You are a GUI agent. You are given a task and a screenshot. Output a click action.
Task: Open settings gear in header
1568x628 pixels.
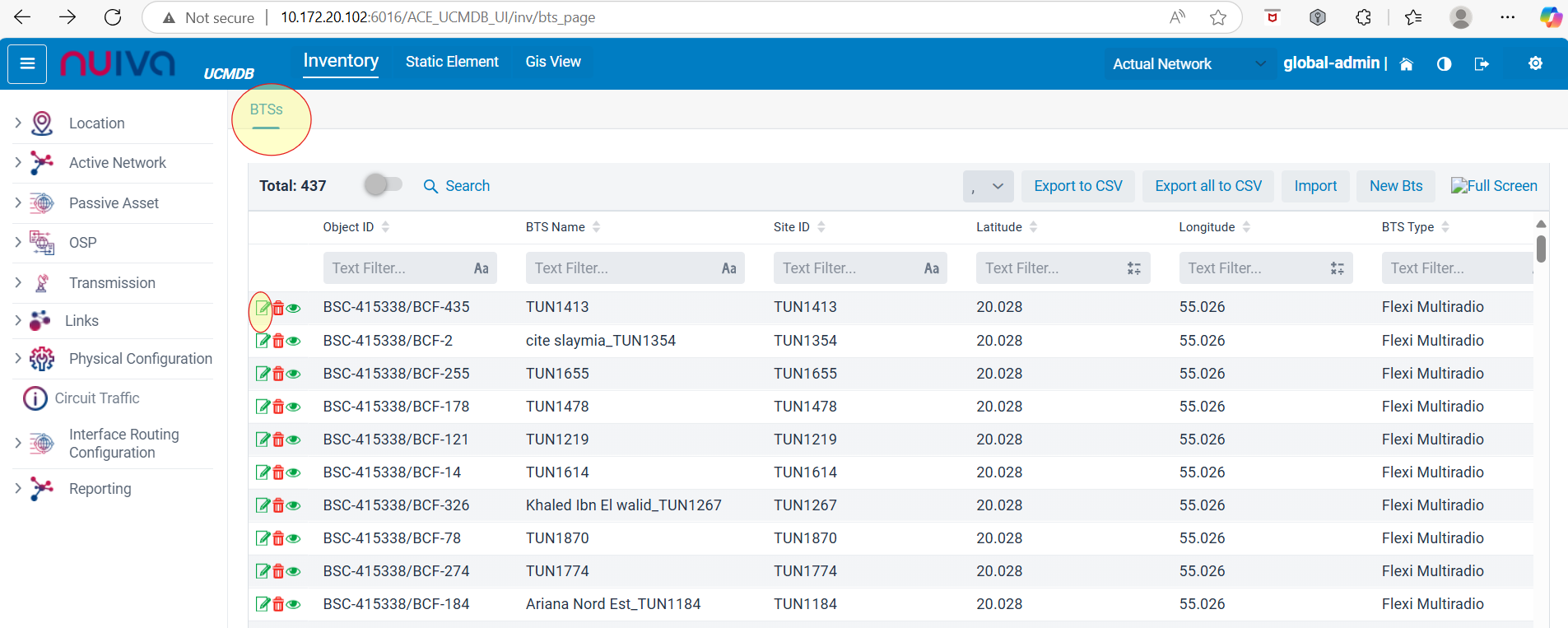pyautogui.click(x=1535, y=63)
